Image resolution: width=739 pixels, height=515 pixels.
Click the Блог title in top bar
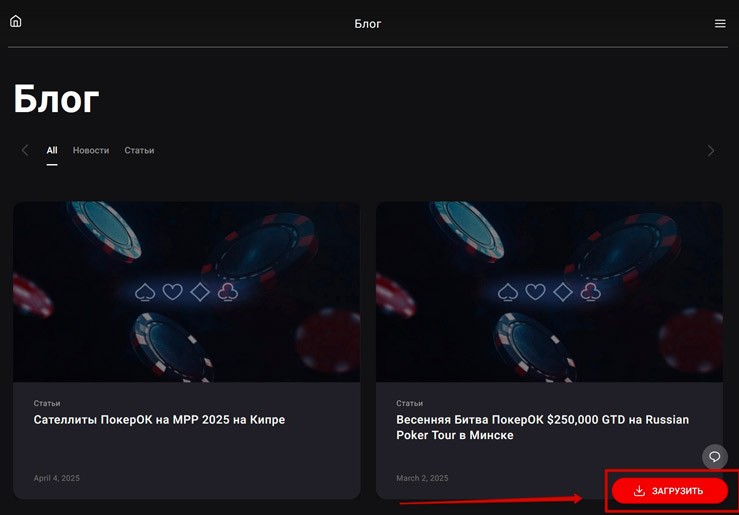tap(368, 24)
